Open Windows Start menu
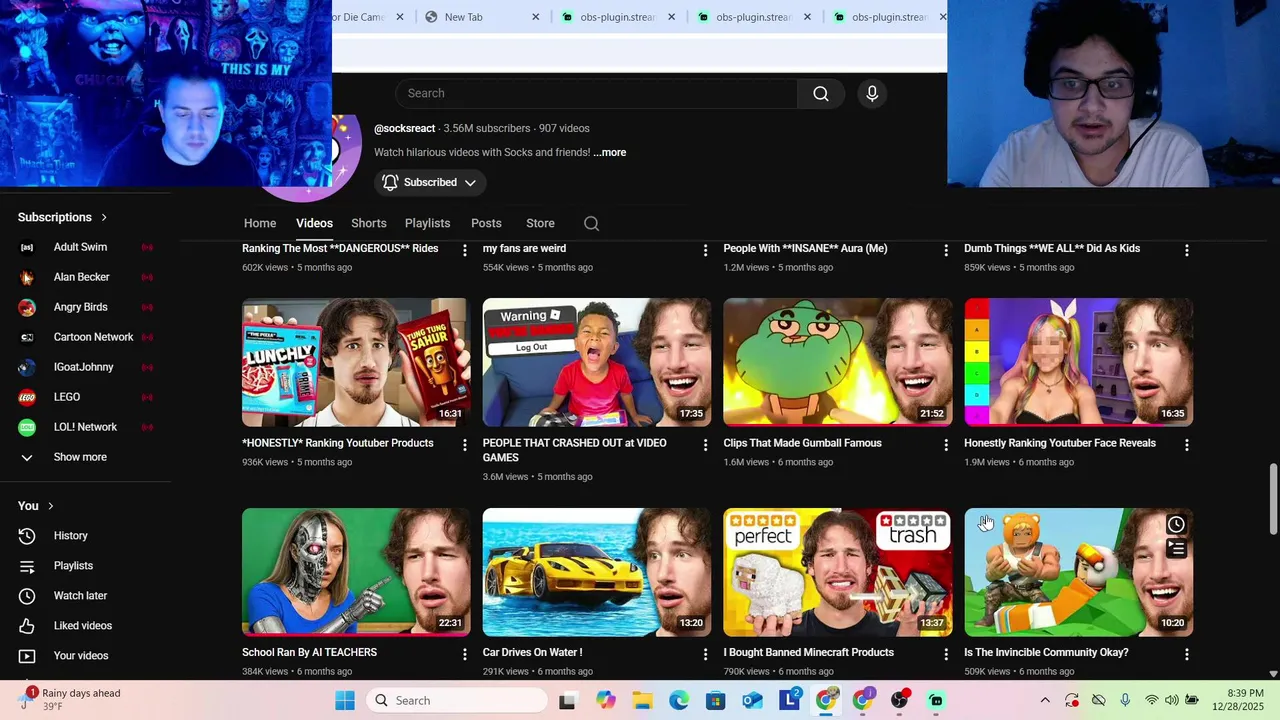Viewport: 1280px width, 720px height. point(344,701)
